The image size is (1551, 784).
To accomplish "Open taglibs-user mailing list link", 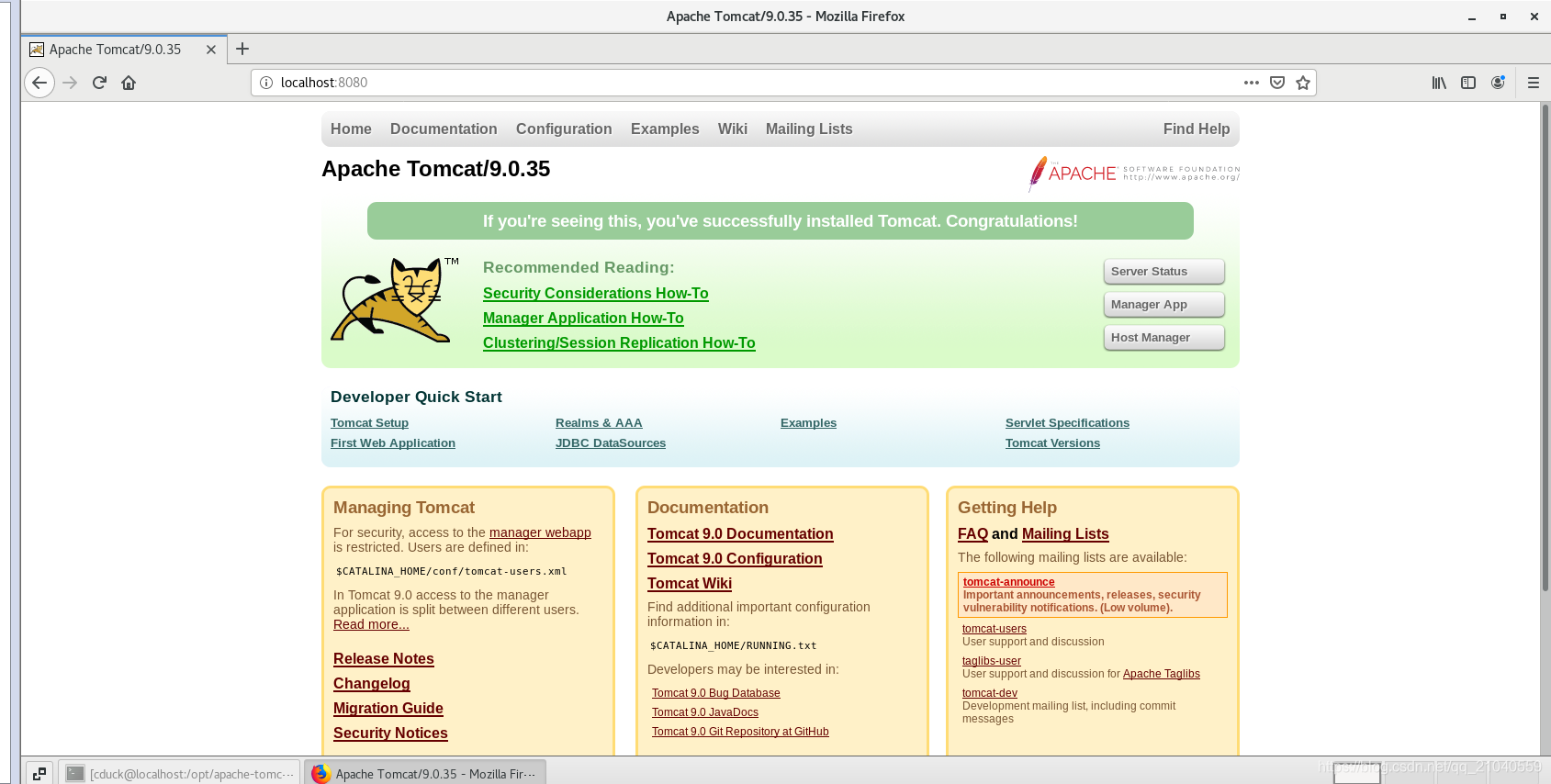I will pos(992,661).
